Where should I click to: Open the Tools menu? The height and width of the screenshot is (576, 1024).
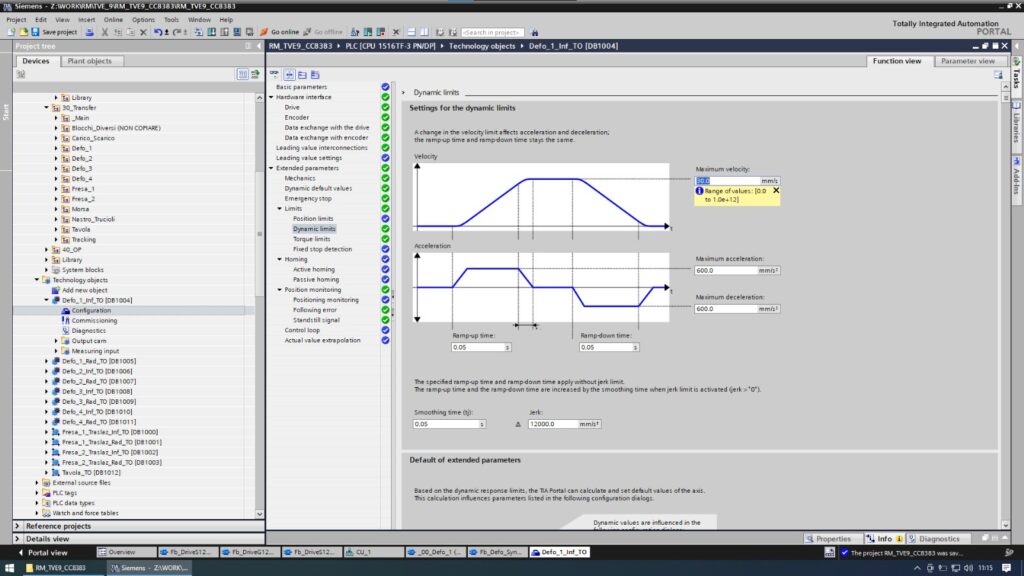[x=171, y=20]
